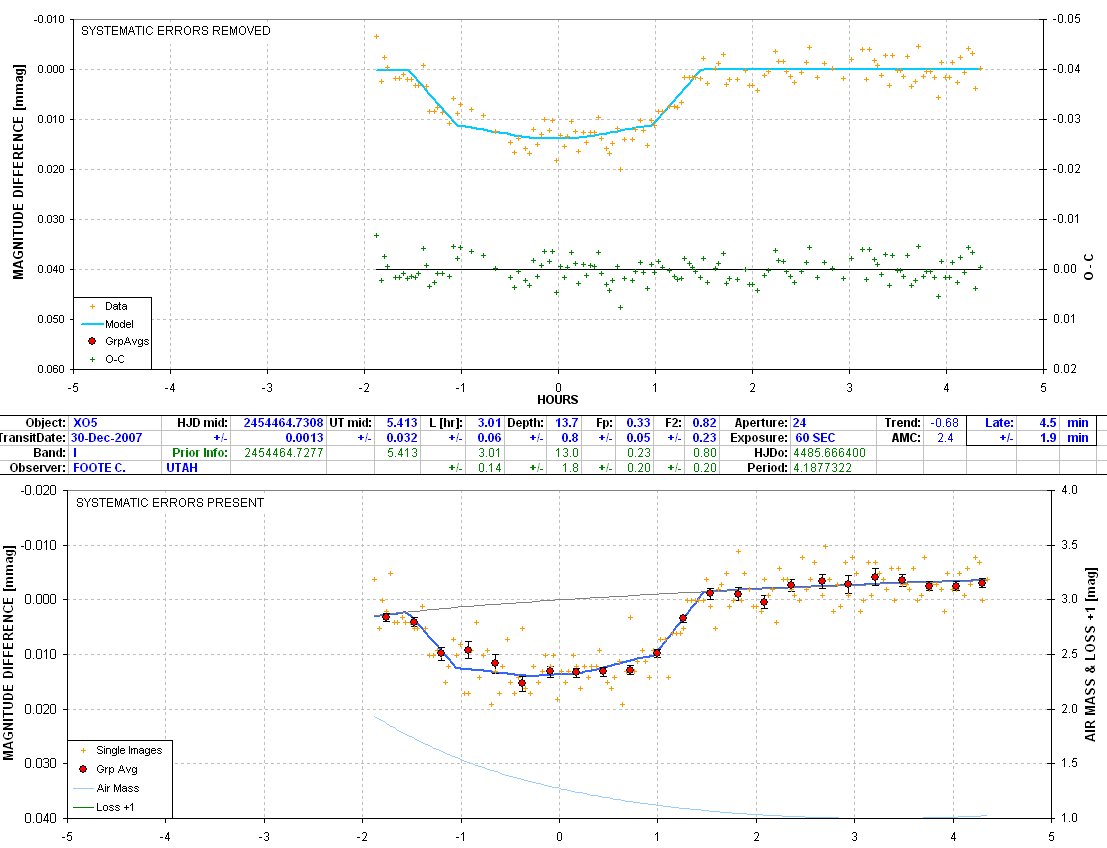This screenshot has height=848, width=1107.
Task: Click the Late value 4.5
Action: point(1048,423)
